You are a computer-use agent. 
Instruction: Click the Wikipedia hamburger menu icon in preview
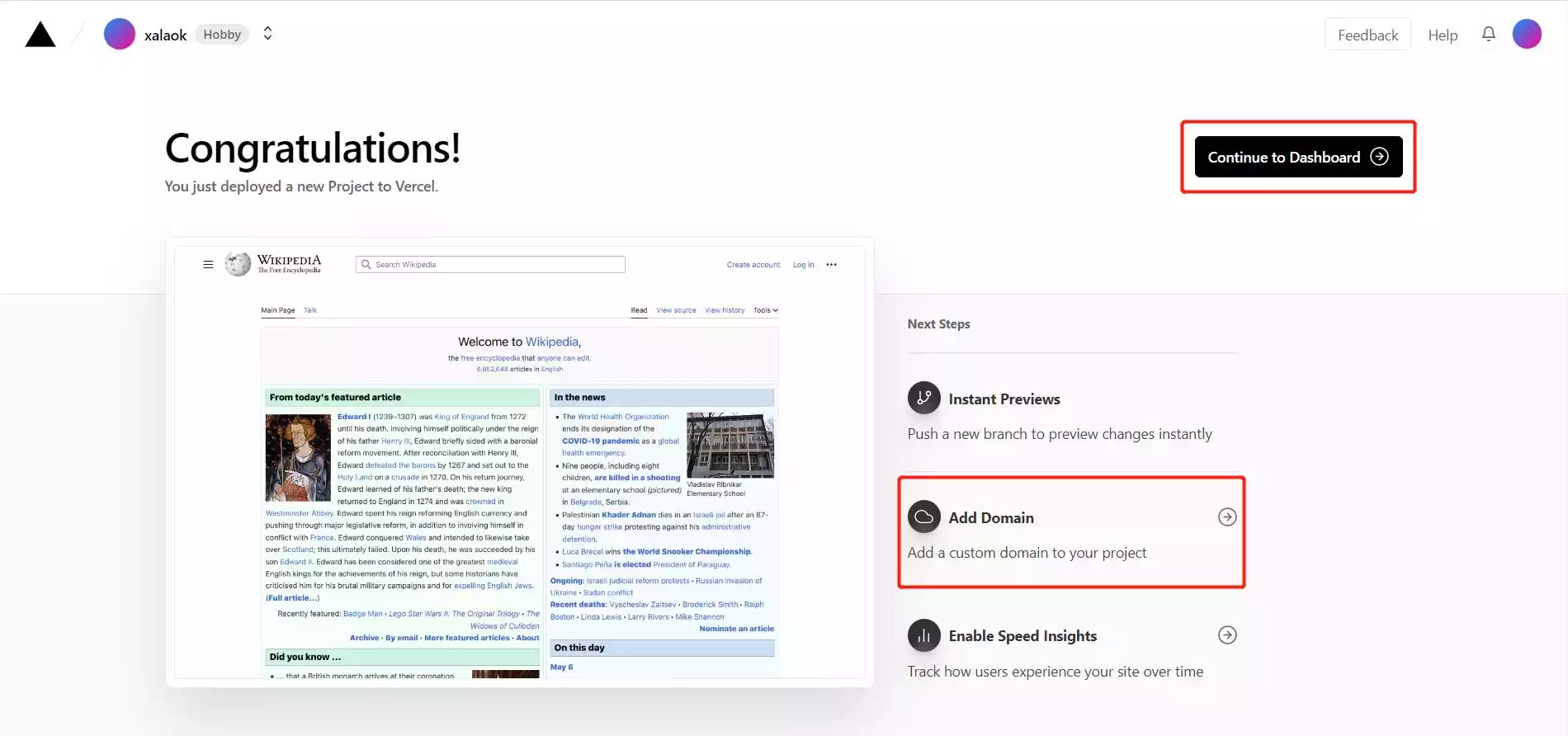pyautogui.click(x=208, y=265)
